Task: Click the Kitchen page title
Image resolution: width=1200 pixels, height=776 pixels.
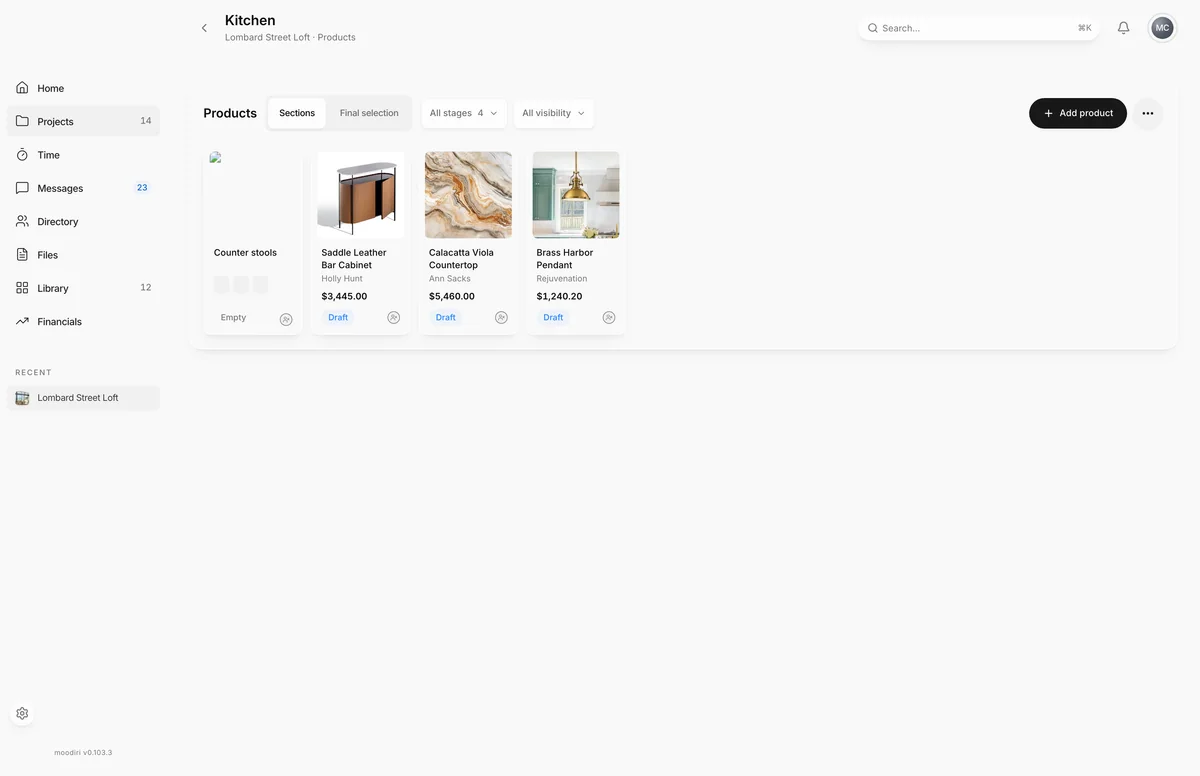Action: [250, 20]
